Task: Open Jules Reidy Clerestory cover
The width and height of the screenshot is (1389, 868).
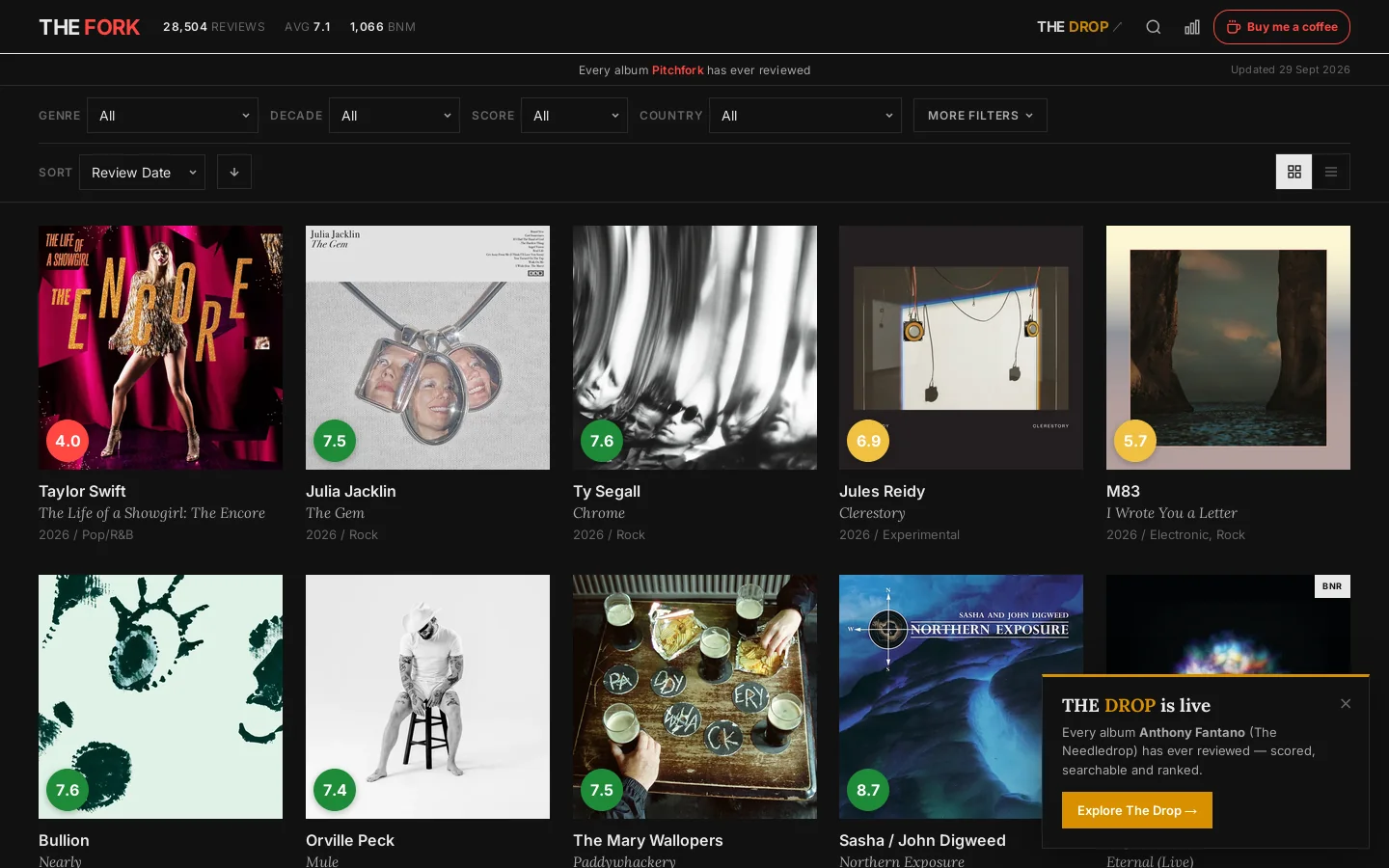Action: [x=962, y=348]
